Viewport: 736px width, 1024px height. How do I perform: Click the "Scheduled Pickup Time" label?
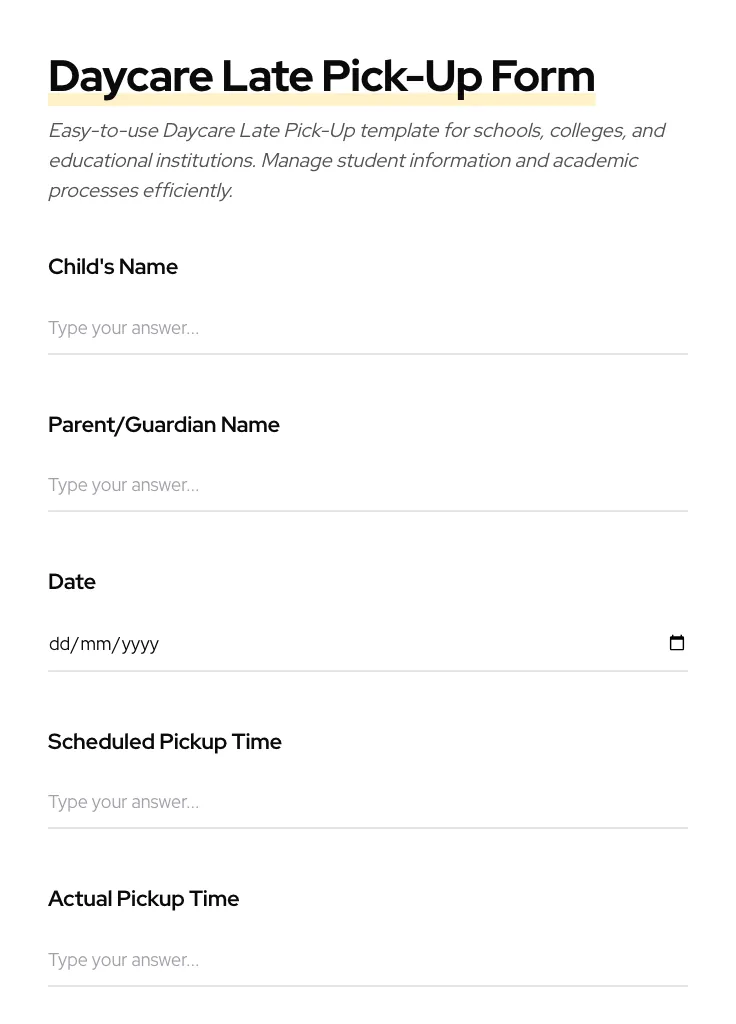165,742
